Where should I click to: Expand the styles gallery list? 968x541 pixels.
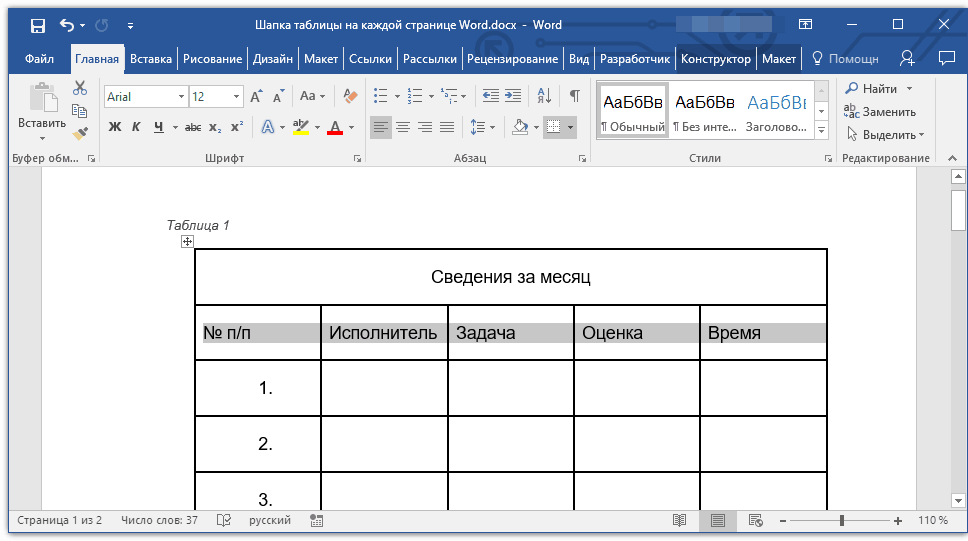point(822,131)
